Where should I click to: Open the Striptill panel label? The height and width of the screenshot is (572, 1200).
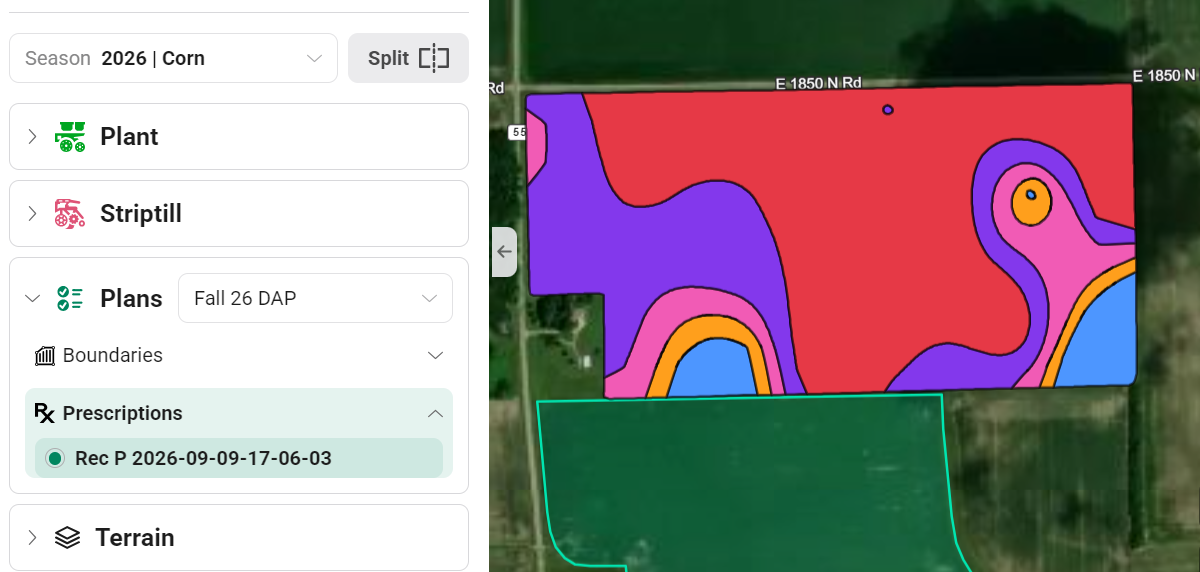point(141,213)
